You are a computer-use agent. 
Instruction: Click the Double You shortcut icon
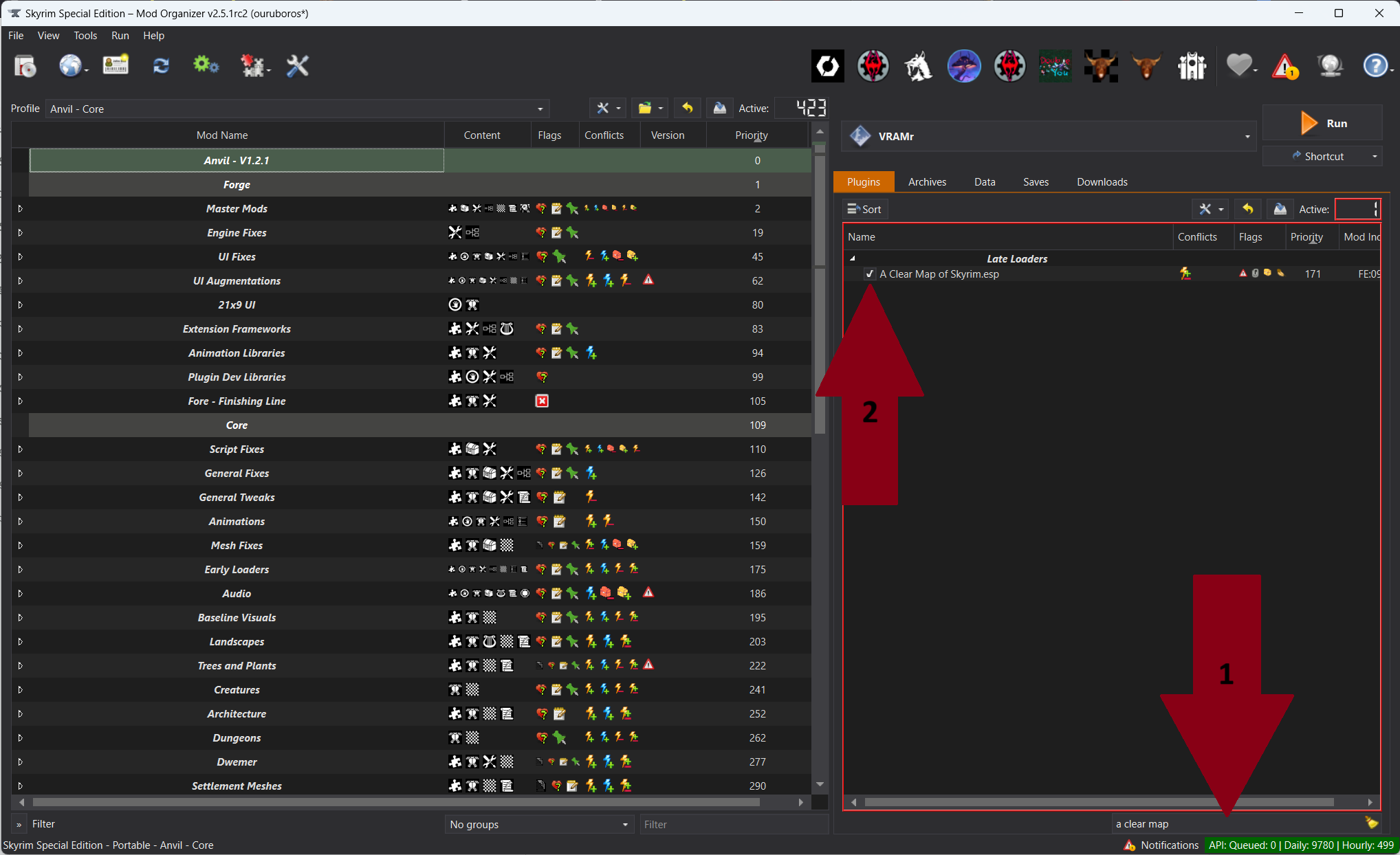(1055, 67)
